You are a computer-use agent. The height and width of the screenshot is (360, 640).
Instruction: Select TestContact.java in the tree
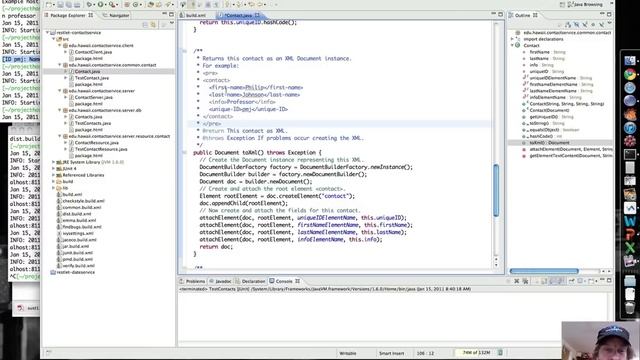pyautogui.click(x=91, y=78)
